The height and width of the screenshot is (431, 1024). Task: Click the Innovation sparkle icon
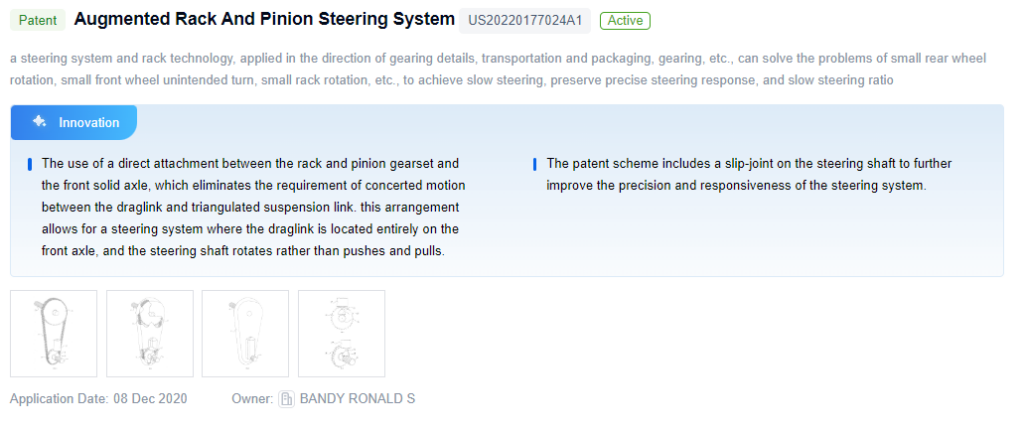pos(40,122)
